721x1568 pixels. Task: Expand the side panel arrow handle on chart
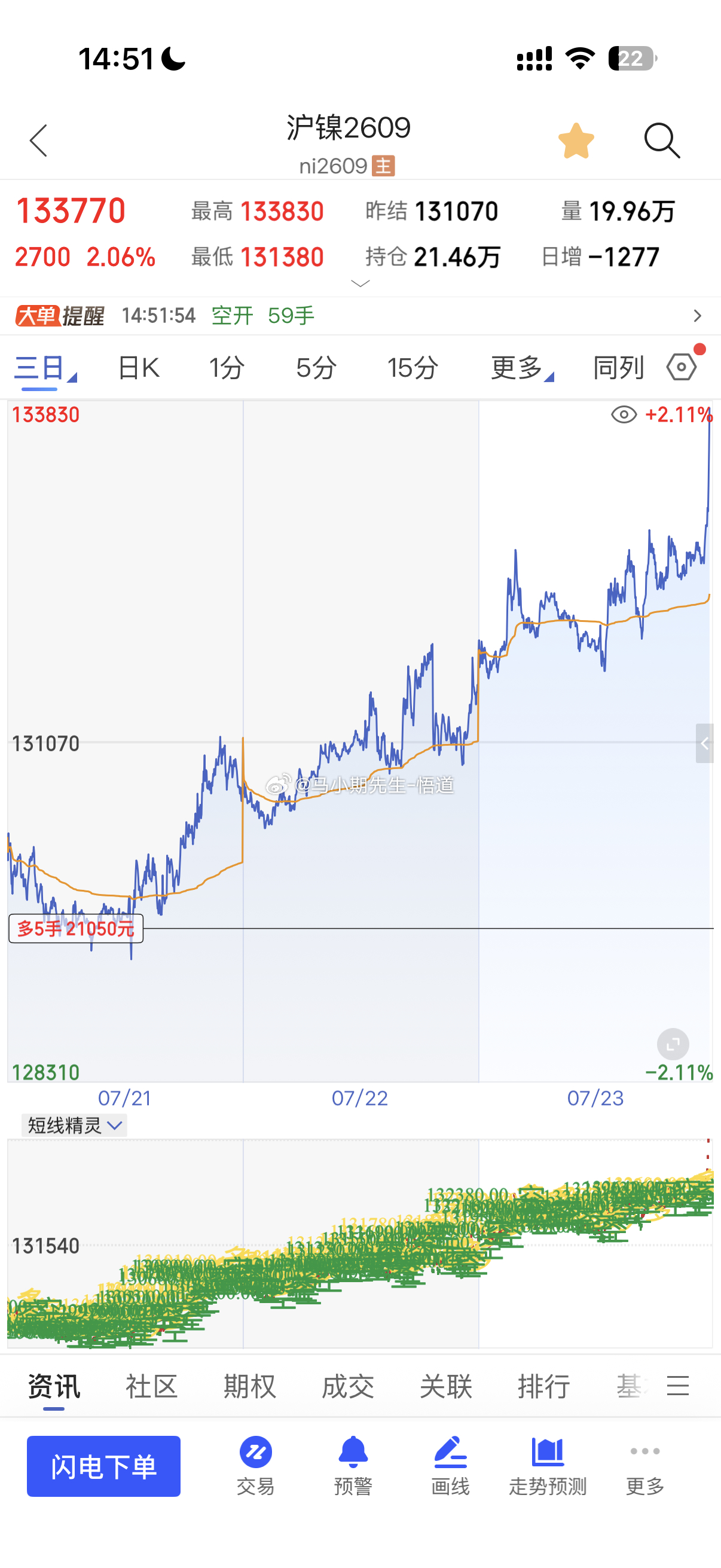tap(705, 743)
